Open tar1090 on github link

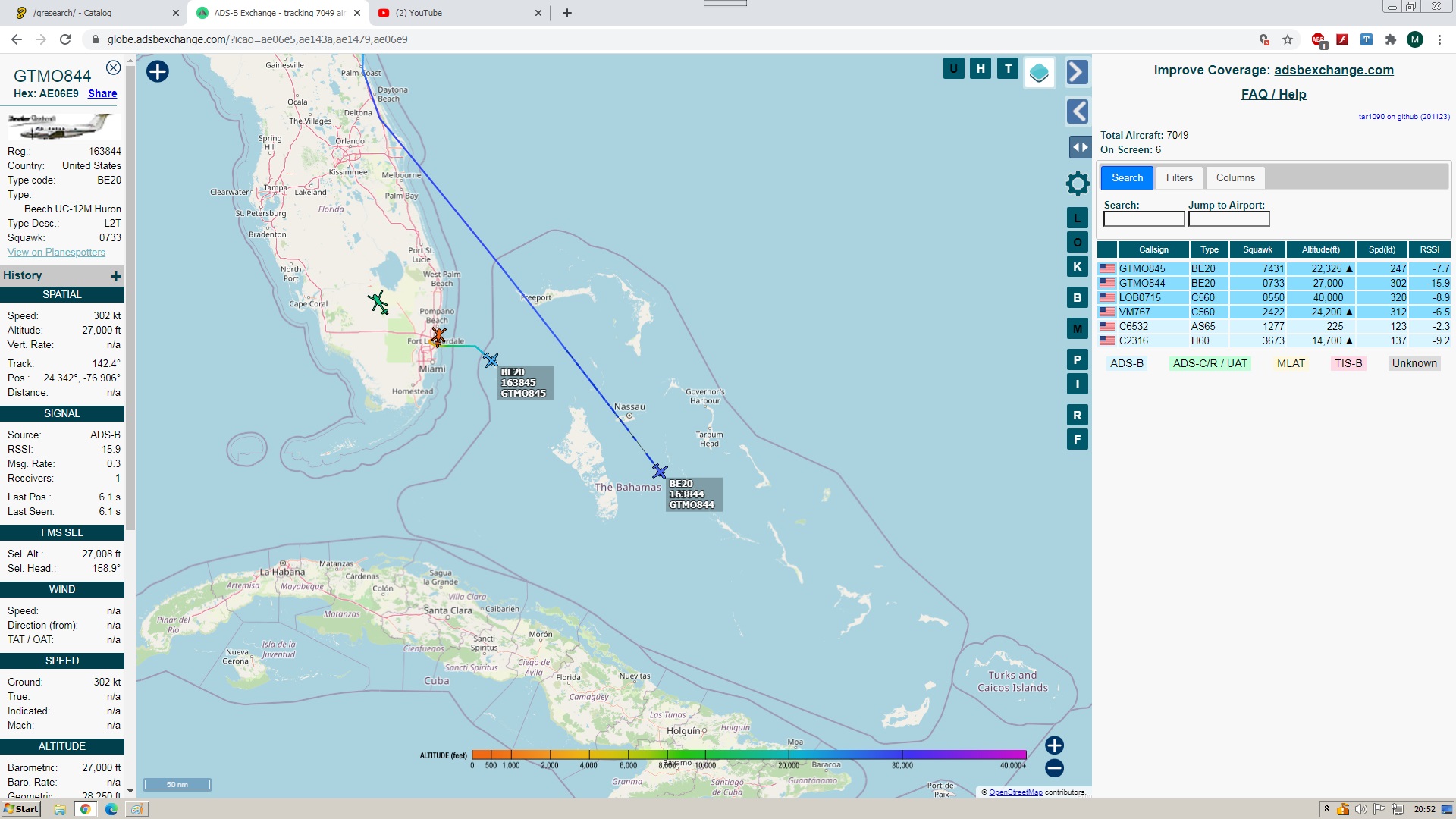1404,117
